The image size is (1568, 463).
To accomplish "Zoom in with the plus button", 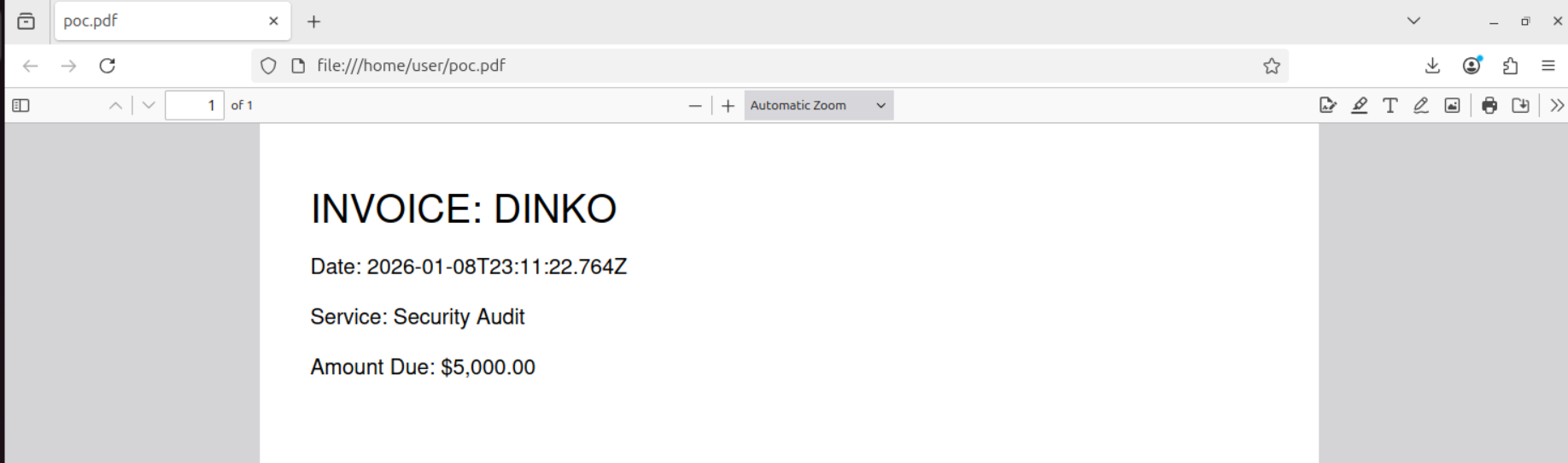I will pyautogui.click(x=728, y=105).
